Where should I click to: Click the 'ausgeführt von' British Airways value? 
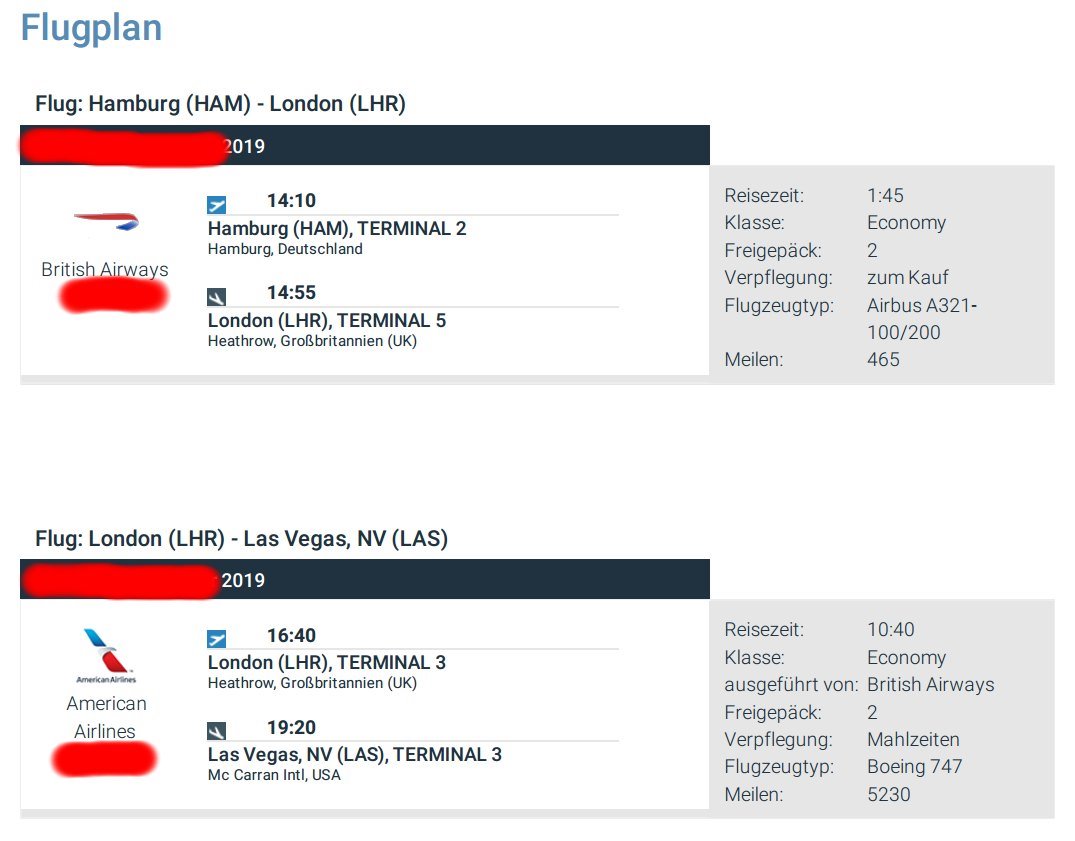pyautogui.click(x=930, y=685)
